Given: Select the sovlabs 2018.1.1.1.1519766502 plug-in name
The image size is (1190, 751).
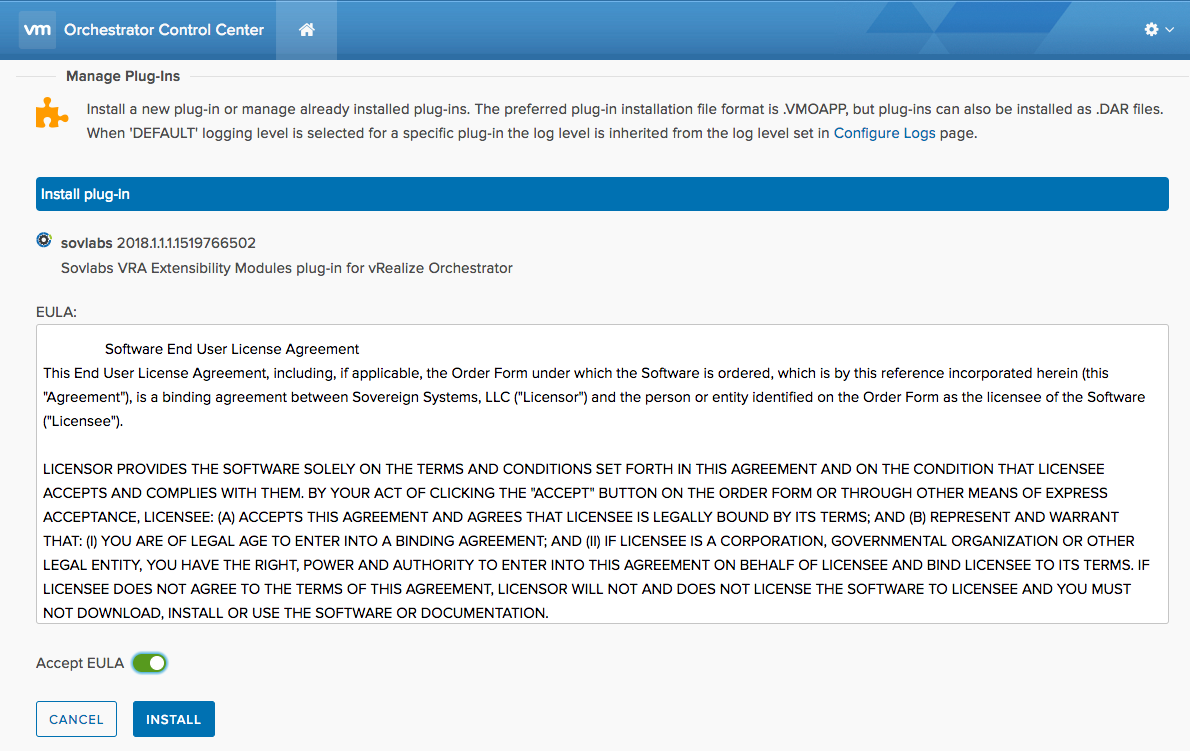Looking at the screenshot, I should coord(158,243).
